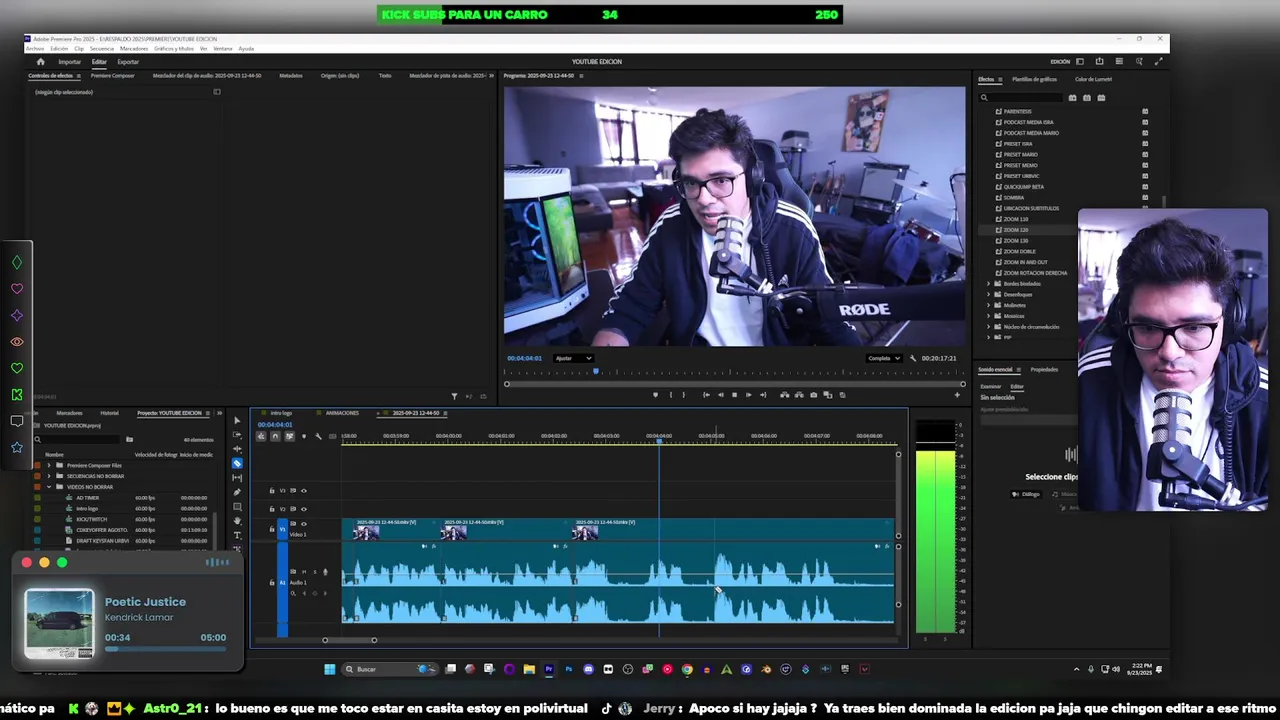Toggle linked selection in timeline
This screenshot has width=1280, height=720.
pyautogui.click(x=290, y=436)
